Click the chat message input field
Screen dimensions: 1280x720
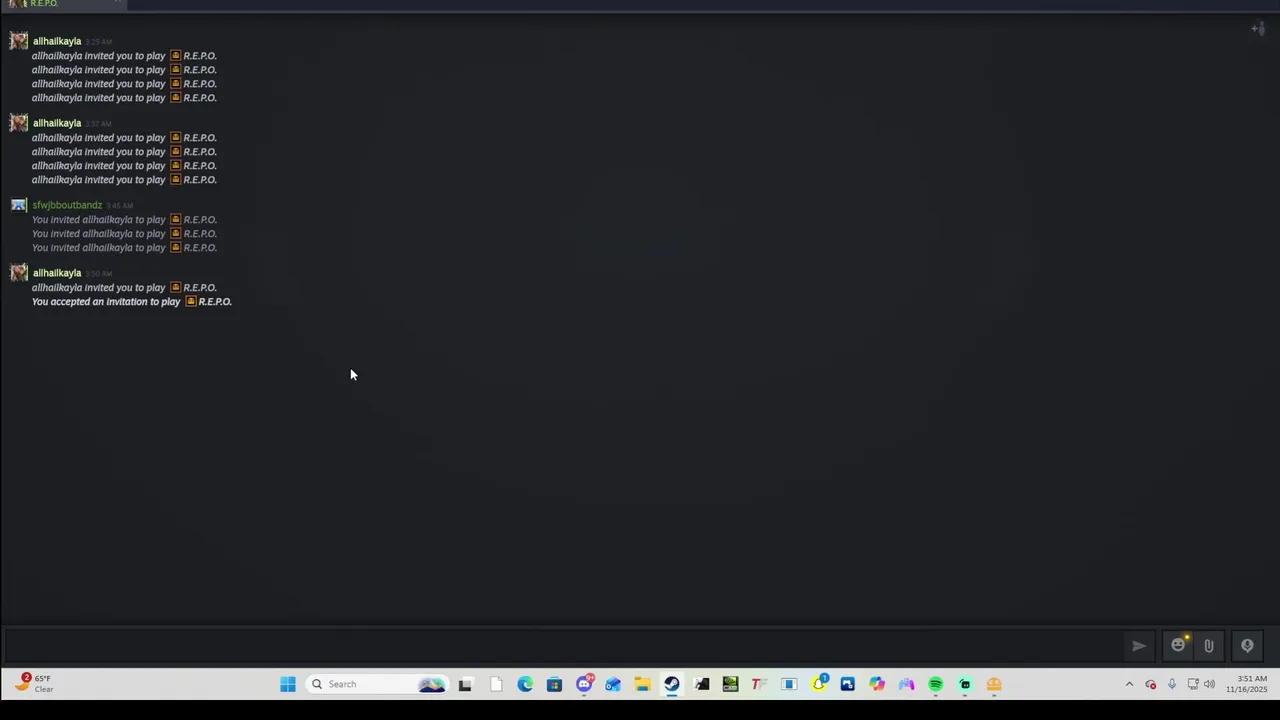pos(562,646)
